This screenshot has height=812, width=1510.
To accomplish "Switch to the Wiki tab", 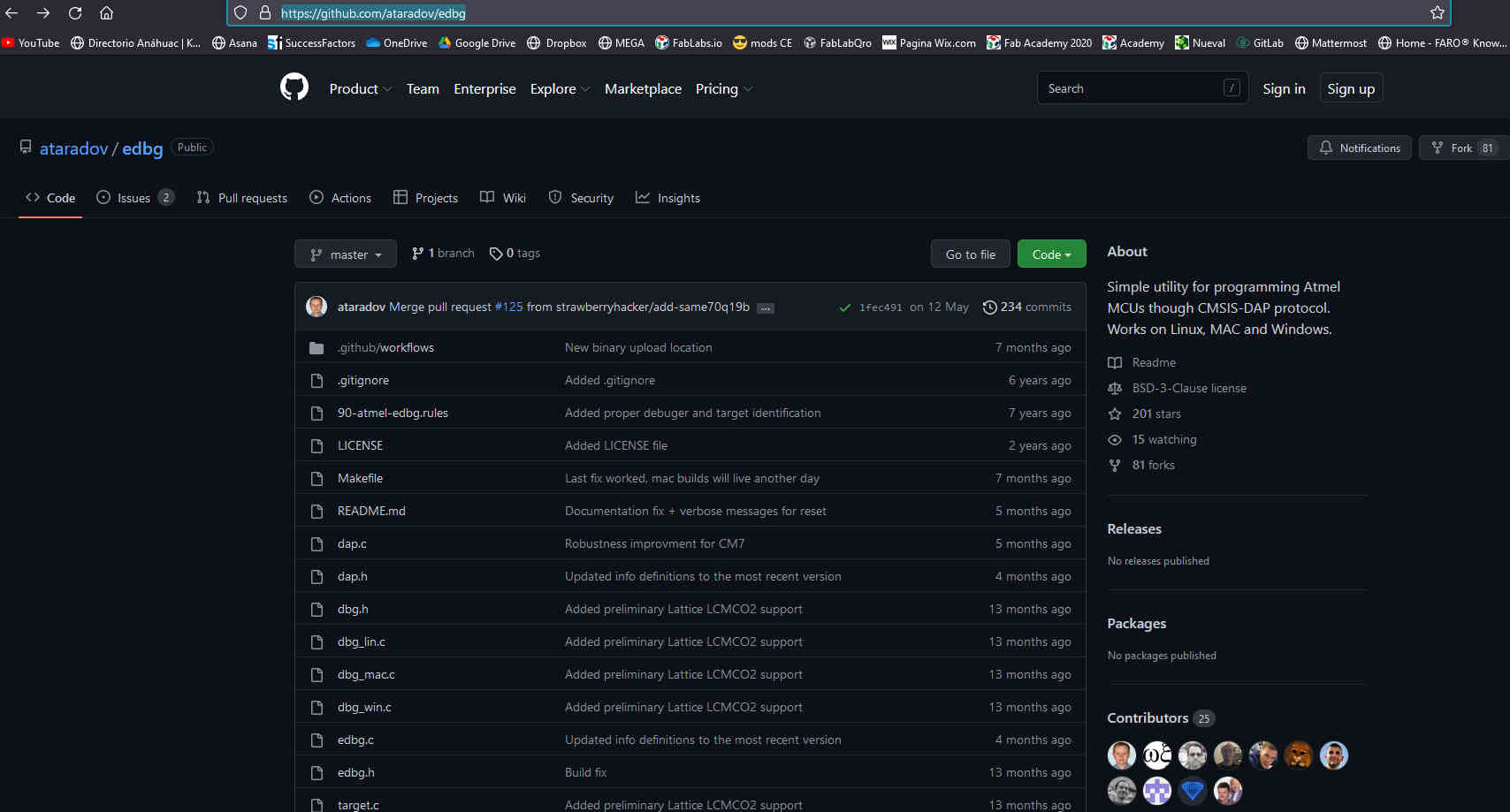I will pyautogui.click(x=503, y=198).
